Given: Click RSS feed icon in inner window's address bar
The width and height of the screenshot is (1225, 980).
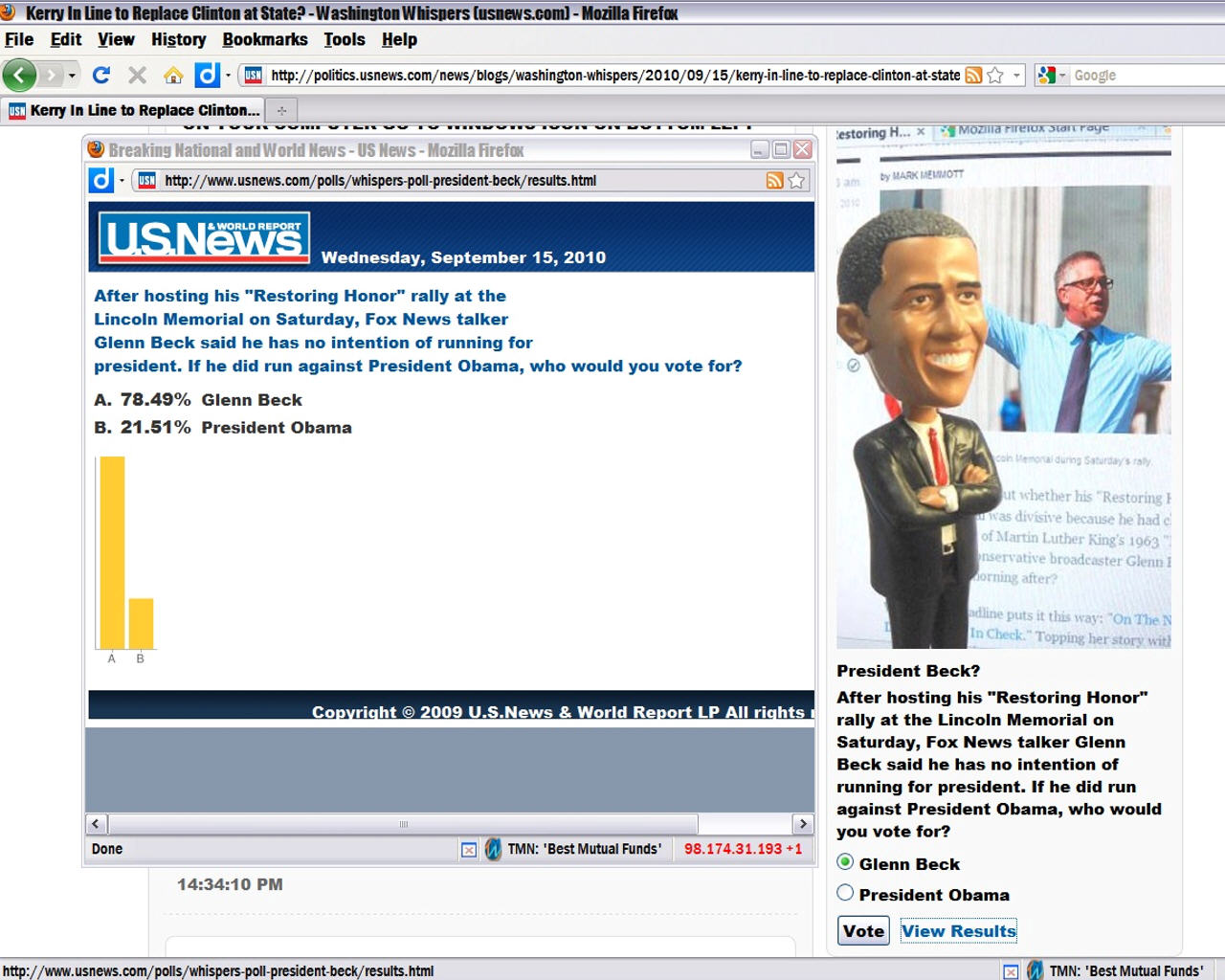Looking at the screenshot, I should 775,181.
